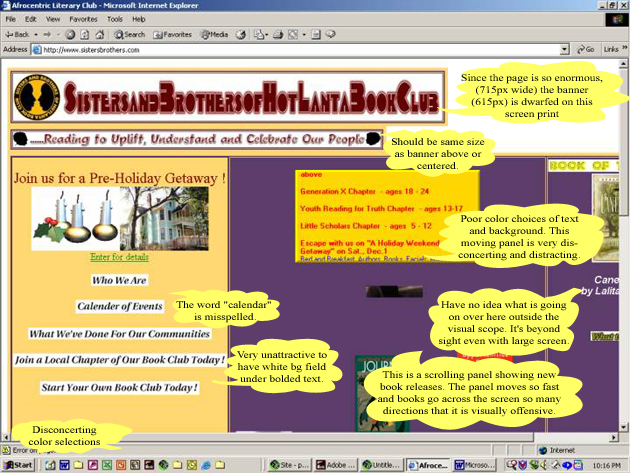The width and height of the screenshot is (630, 473).
Task: Switch to the 'Adobe ...' taskbar window
Action: tap(335, 465)
